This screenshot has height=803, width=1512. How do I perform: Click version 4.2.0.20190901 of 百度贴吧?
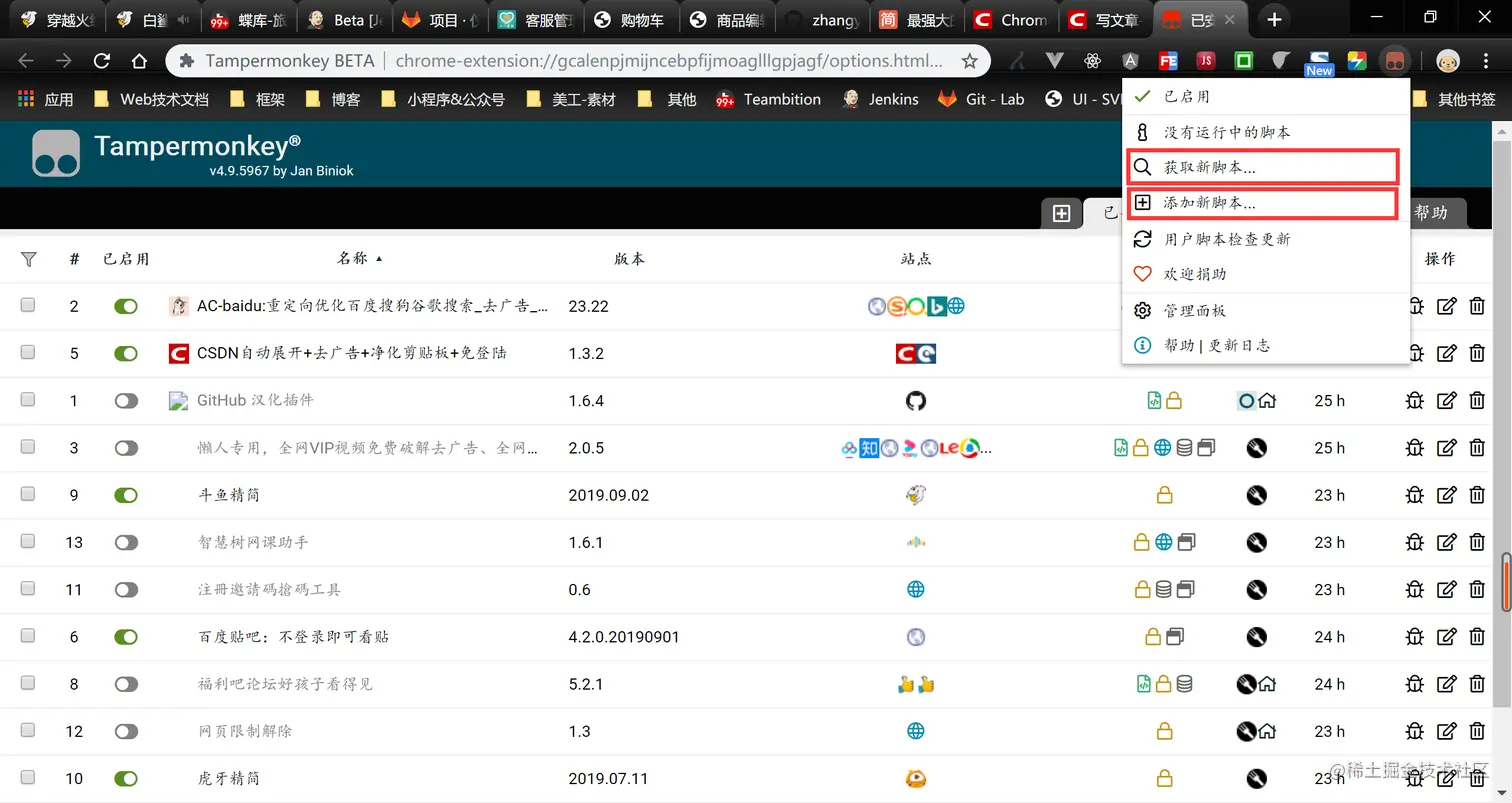pyautogui.click(x=624, y=636)
